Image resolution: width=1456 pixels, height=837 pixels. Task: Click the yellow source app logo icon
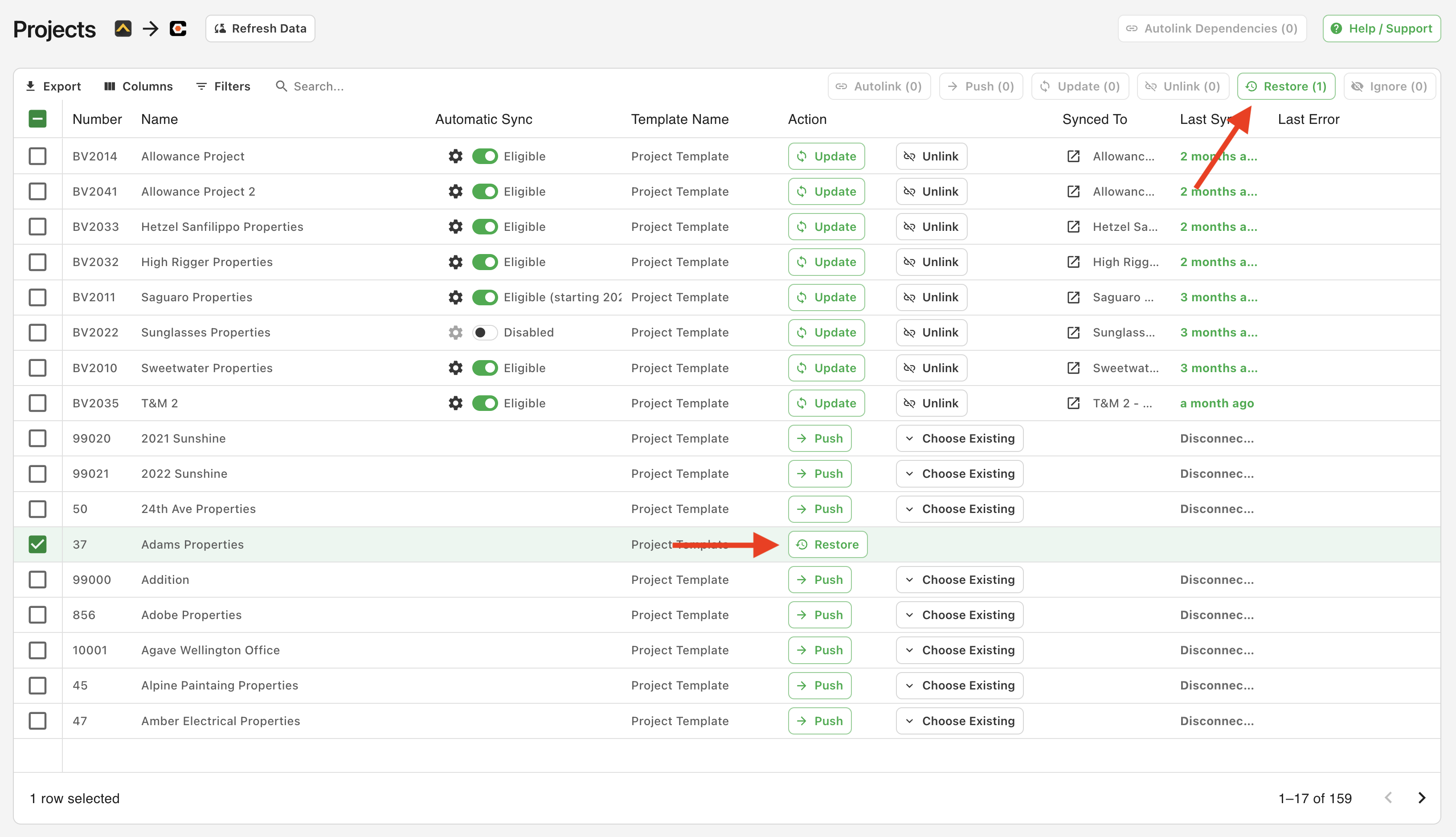[x=123, y=28]
